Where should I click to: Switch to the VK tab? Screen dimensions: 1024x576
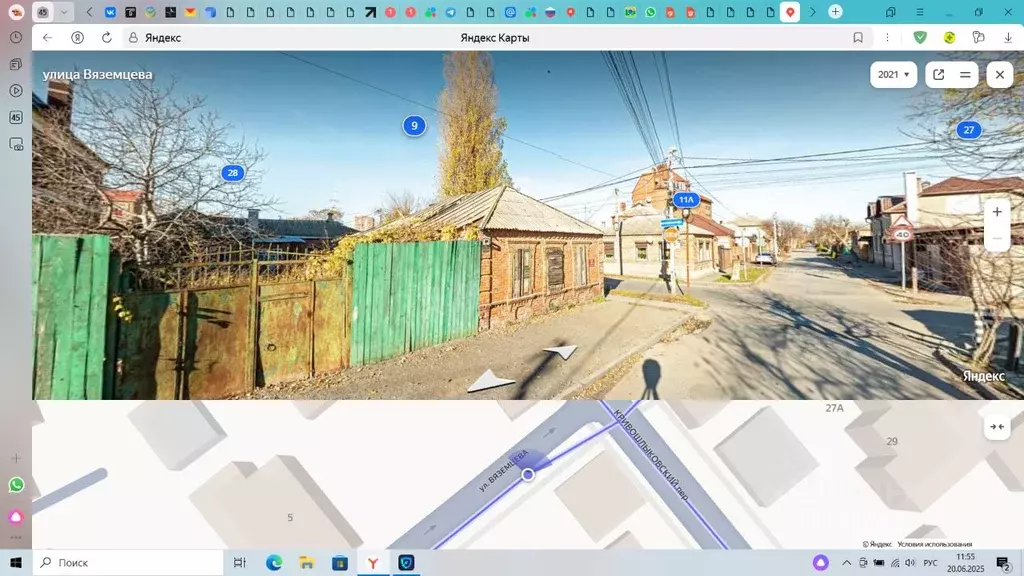[x=110, y=12]
